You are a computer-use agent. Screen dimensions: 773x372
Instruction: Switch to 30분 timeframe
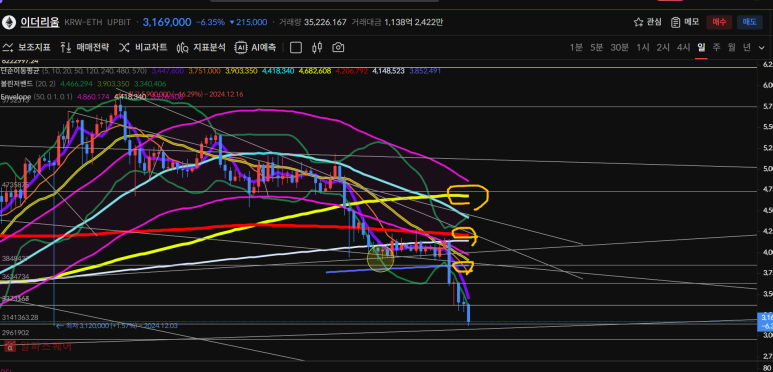619,48
